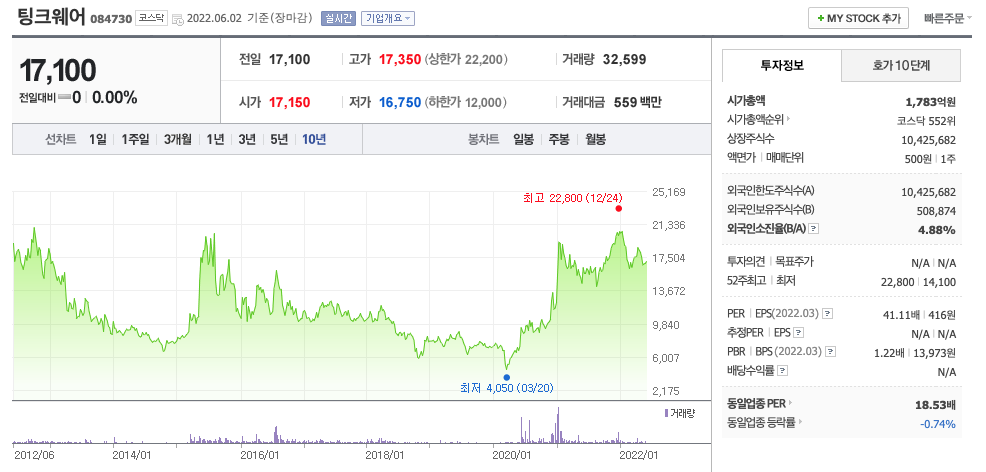The width and height of the screenshot is (986, 472).
Task: Switch to 일봉 candlestick chart
Action: [523, 140]
